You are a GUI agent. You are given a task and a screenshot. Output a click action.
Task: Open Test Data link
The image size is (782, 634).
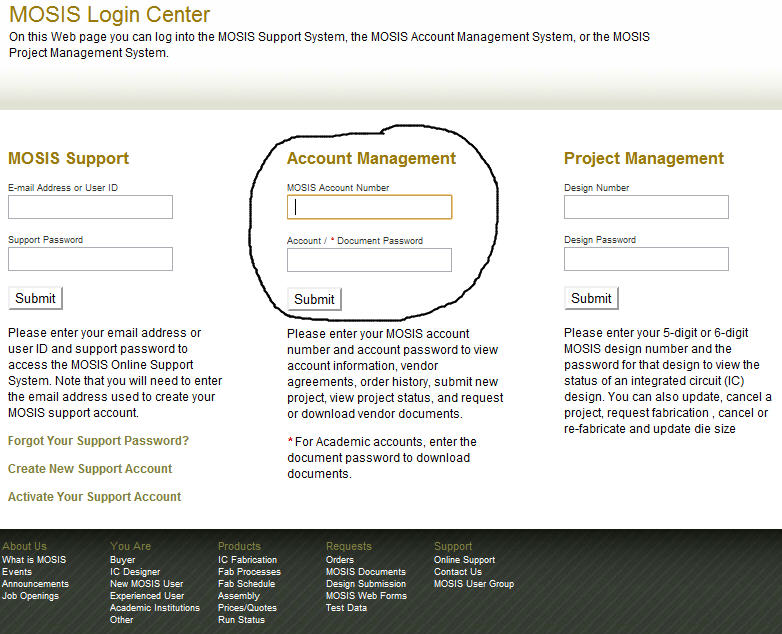tap(347, 608)
